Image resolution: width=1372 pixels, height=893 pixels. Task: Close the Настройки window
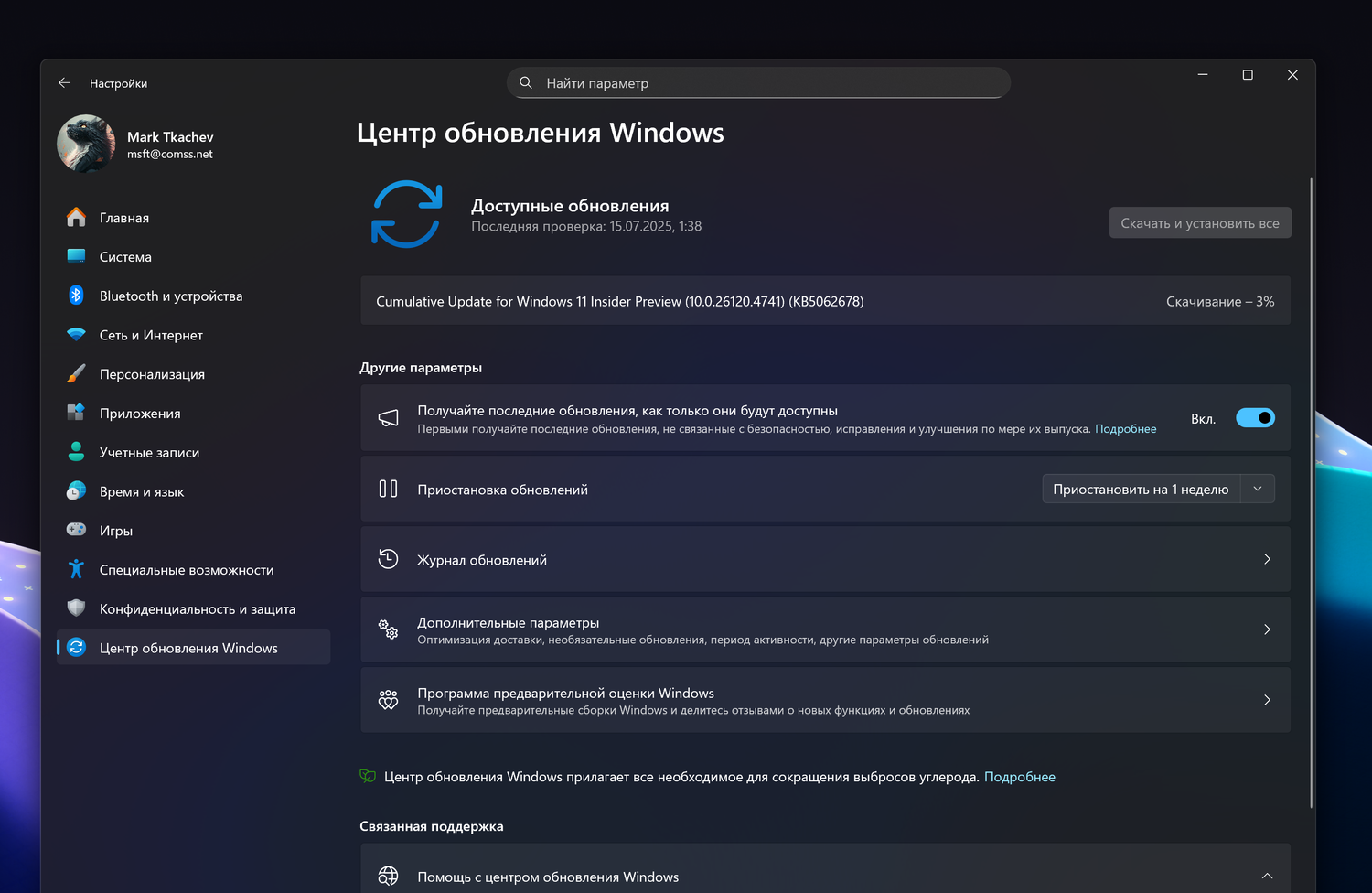tap(1292, 75)
